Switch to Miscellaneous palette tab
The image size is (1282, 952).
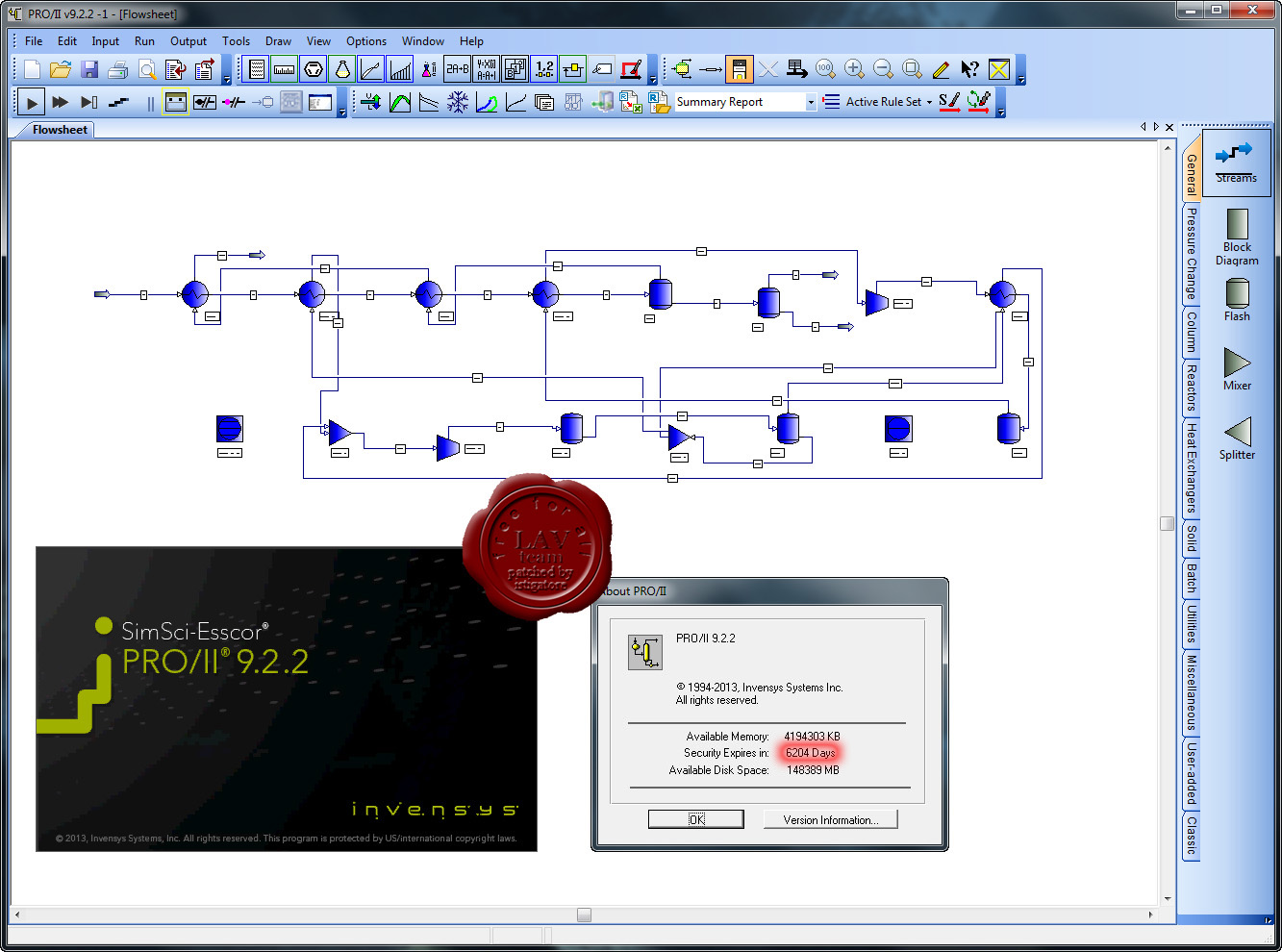click(x=1192, y=692)
